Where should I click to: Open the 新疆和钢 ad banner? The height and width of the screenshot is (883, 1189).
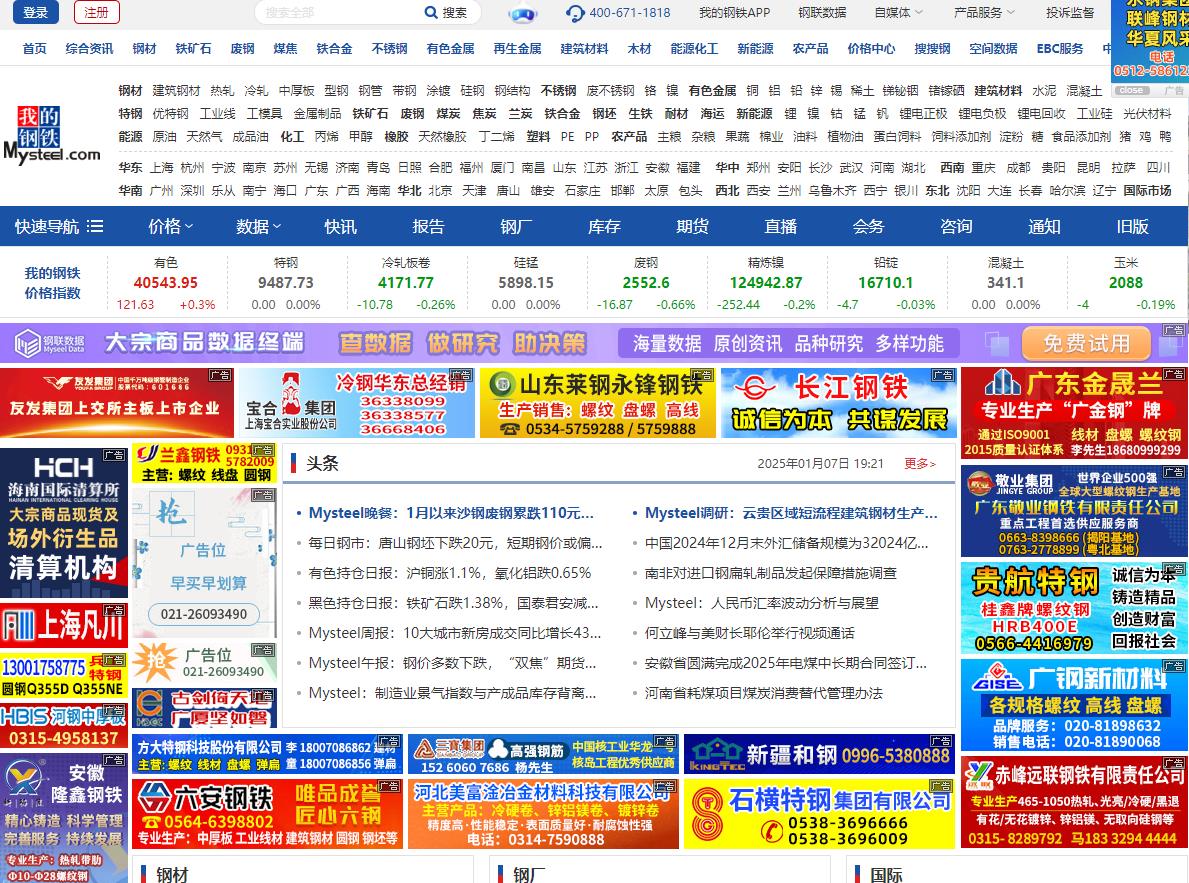(819, 754)
